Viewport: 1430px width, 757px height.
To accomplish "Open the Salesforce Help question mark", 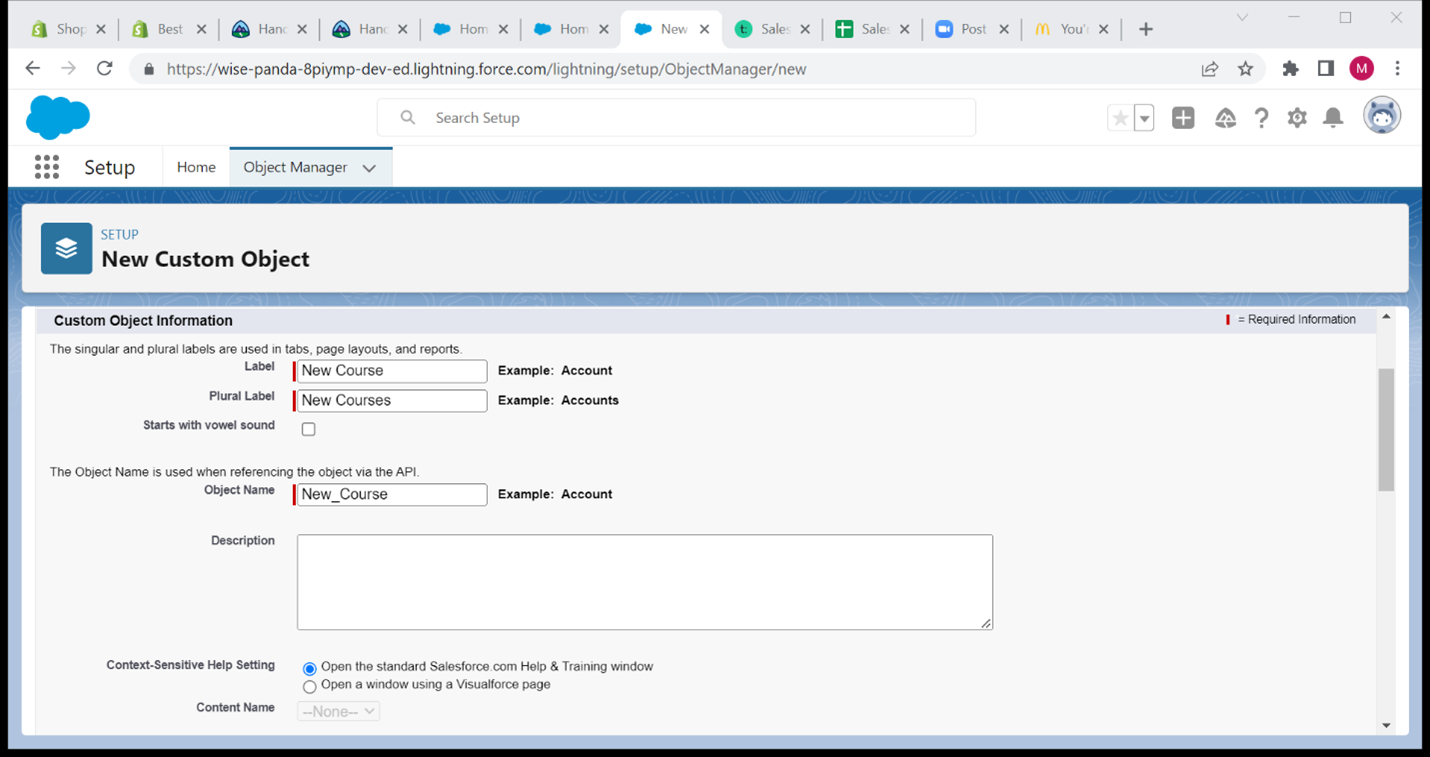I will [x=1261, y=118].
